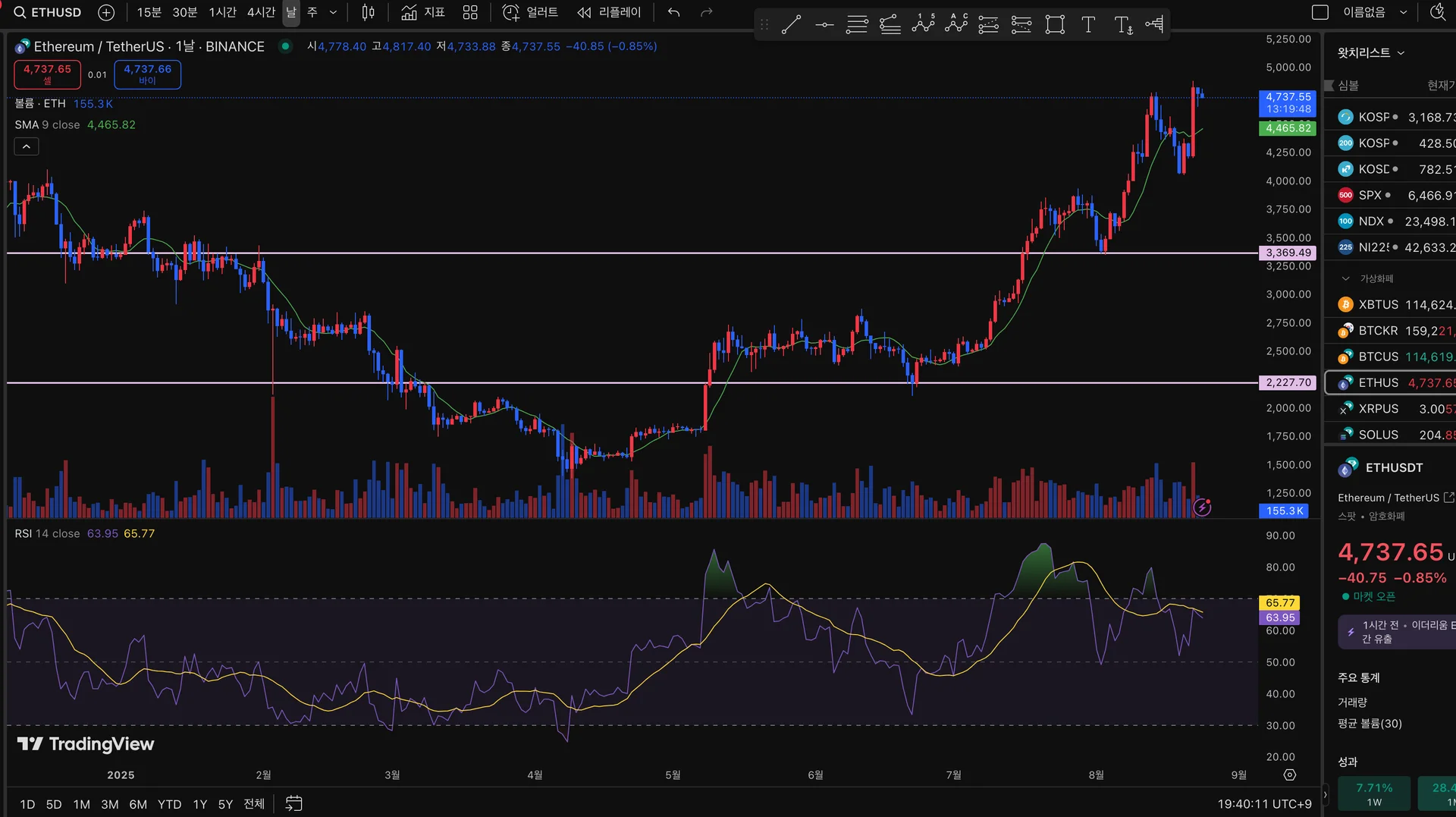Click the layout select square icon
This screenshot has width=1456, height=817.
[1320, 12]
